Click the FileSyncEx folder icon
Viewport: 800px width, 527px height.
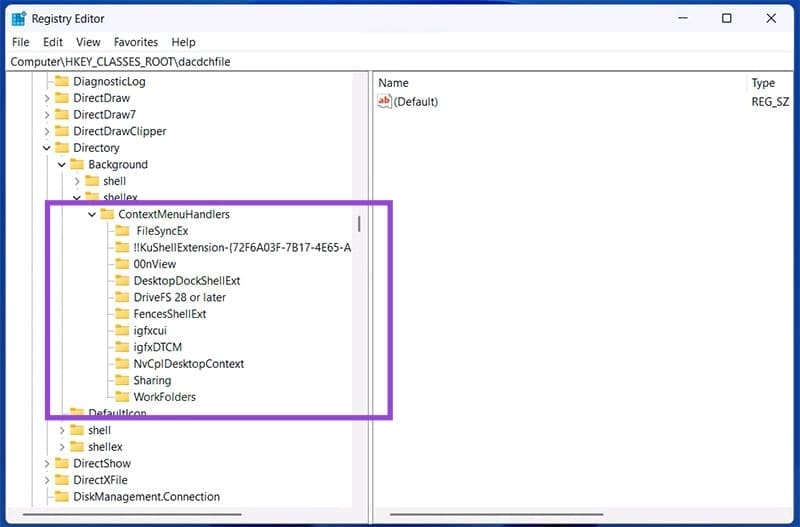122,231
